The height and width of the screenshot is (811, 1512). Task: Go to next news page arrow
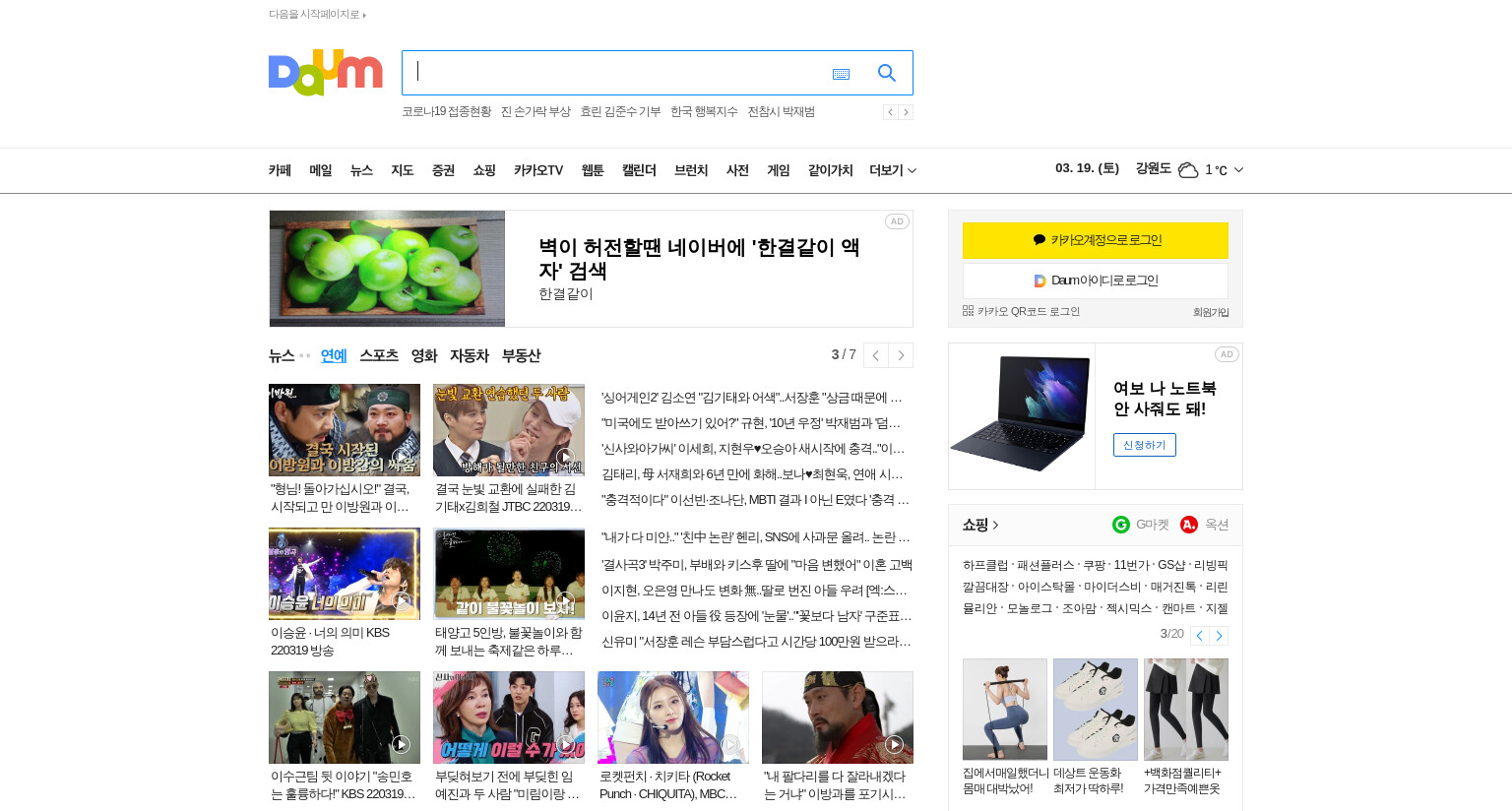(x=901, y=355)
